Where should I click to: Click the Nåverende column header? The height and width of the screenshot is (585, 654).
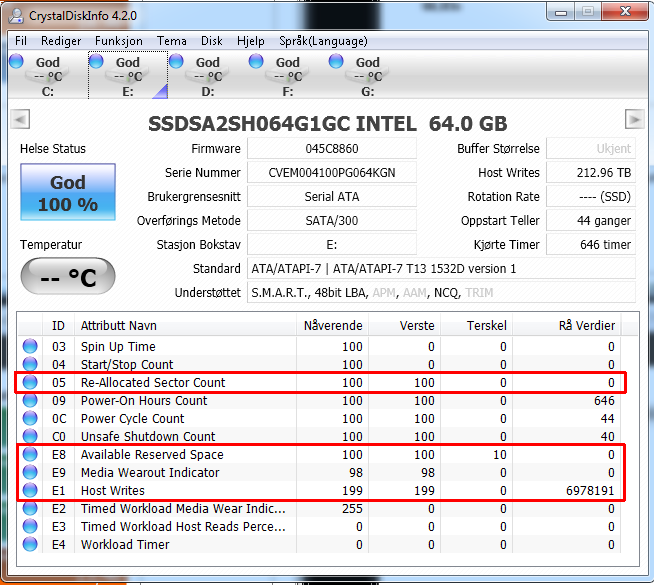(332, 325)
